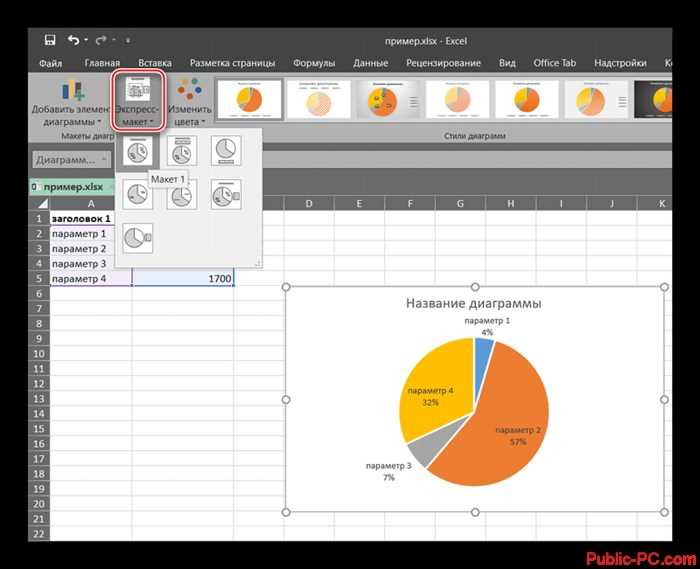700x569 pixels.
Task: Select the sixth layout icon with legend
Action: coord(226,195)
